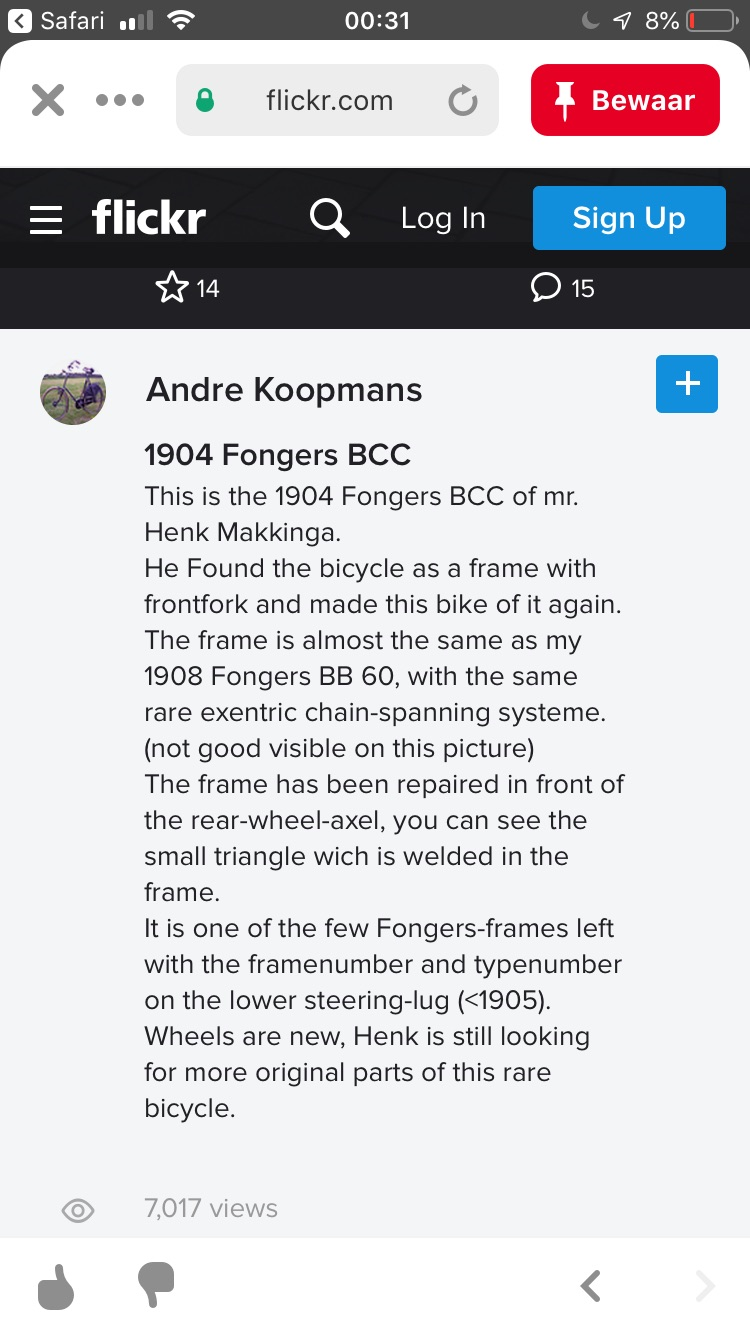Tap the flickr logo
This screenshot has width=750, height=1334.
[x=149, y=218]
